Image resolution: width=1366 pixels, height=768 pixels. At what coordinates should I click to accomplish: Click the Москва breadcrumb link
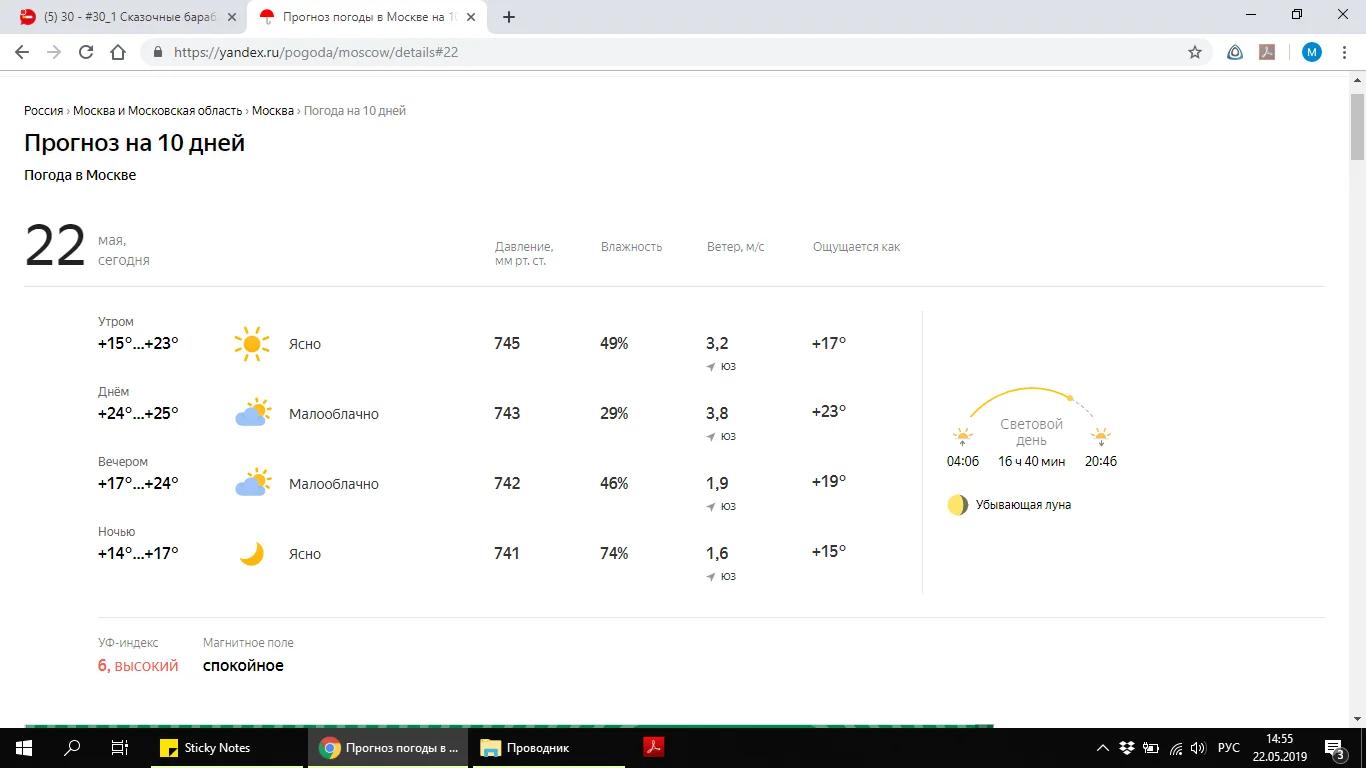tap(272, 111)
